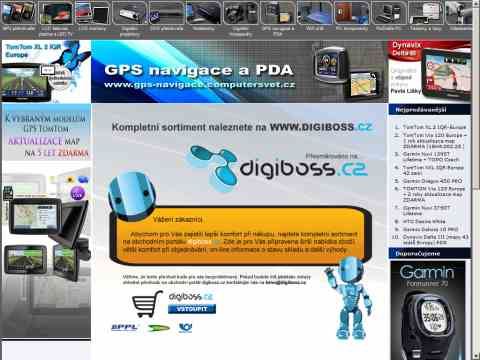480x360 pixels.
Task: Click the blue waving robot mascot
Action: [x=350, y=298]
